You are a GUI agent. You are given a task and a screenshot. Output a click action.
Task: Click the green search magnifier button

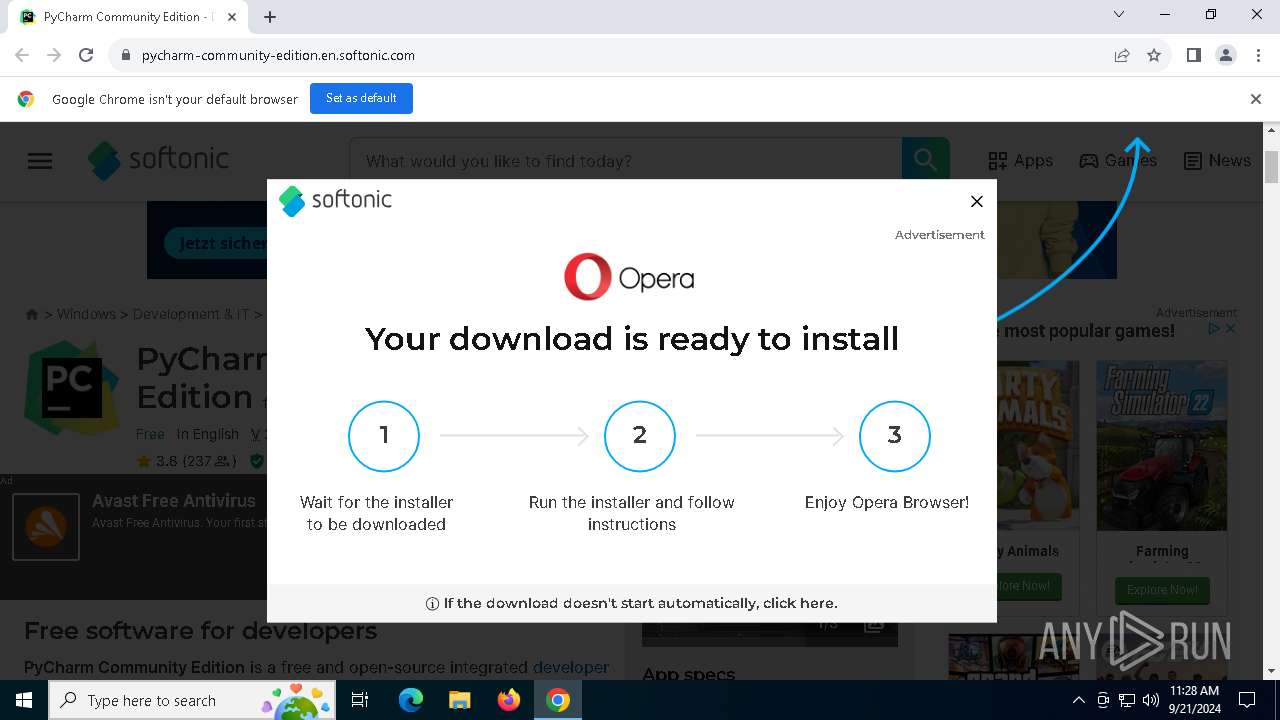point(925,161)
